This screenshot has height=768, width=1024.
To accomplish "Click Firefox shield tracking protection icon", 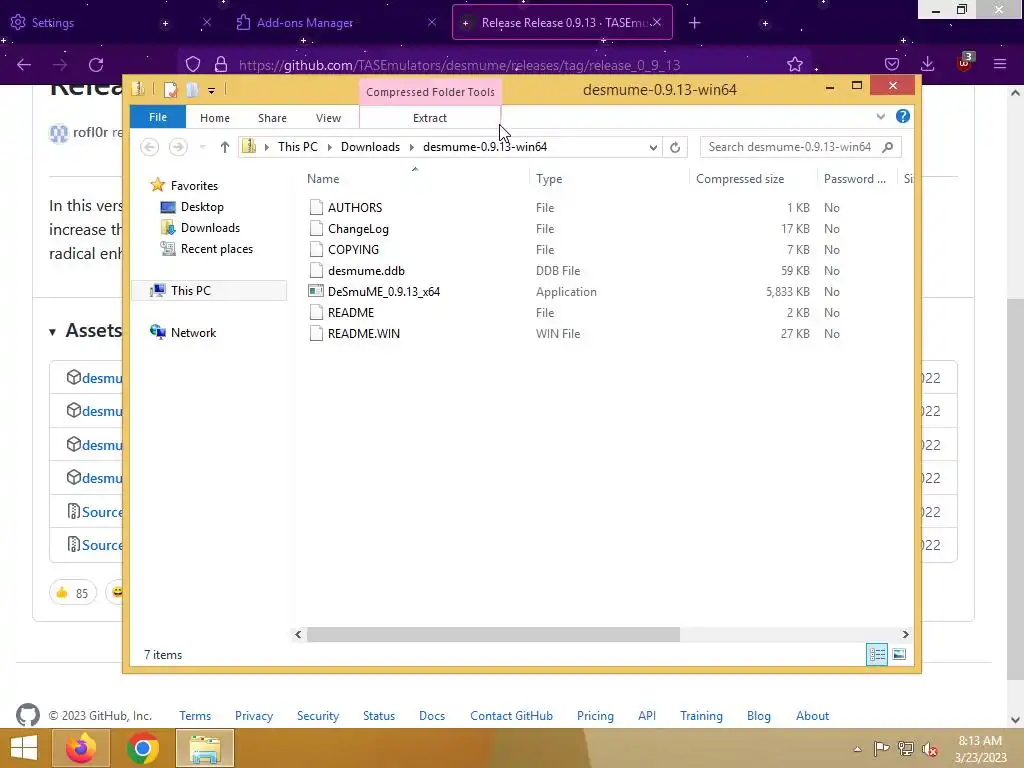I will tap(193, 65).
